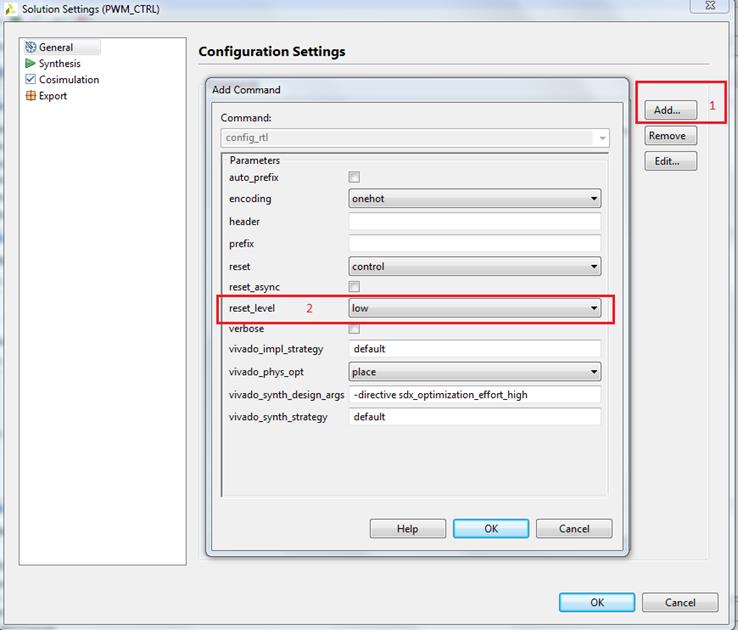Viewport: 738px width, 630px height.
Task: Click the vivado_synth_design_args text field
Action: [x=474, y=394]
